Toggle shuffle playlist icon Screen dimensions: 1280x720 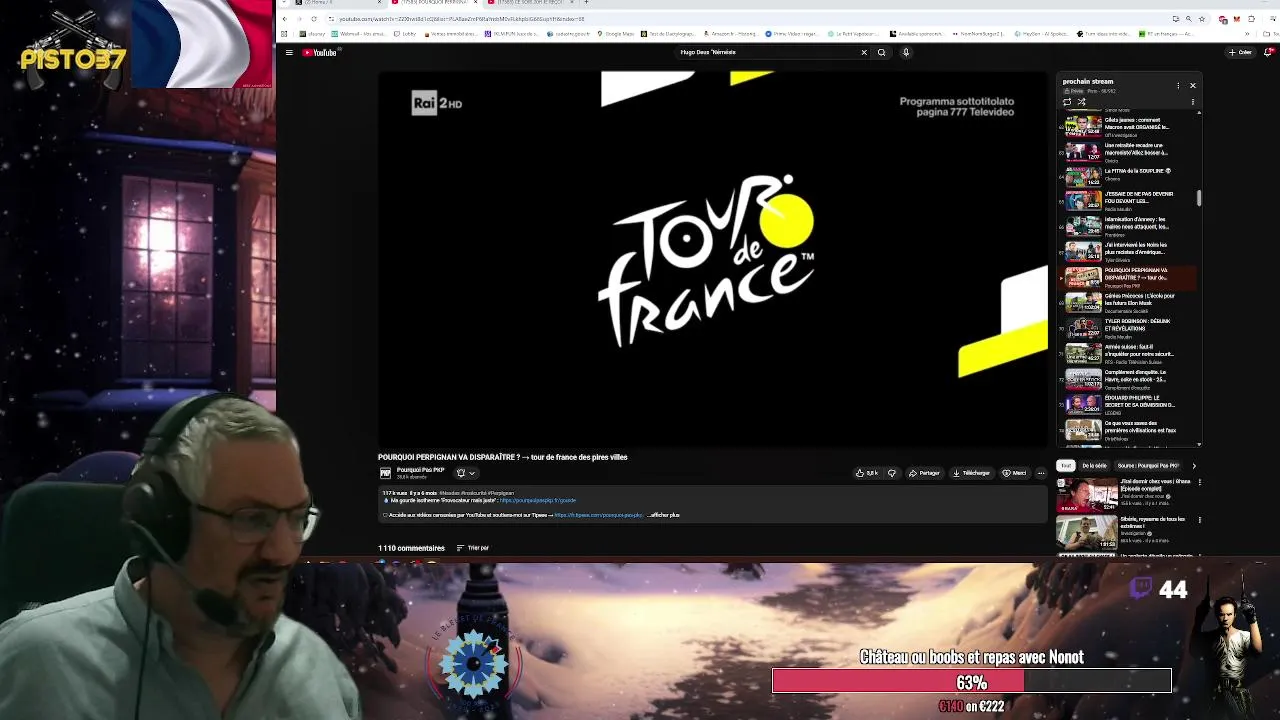pyautogui.click(x=1081, y=102)
